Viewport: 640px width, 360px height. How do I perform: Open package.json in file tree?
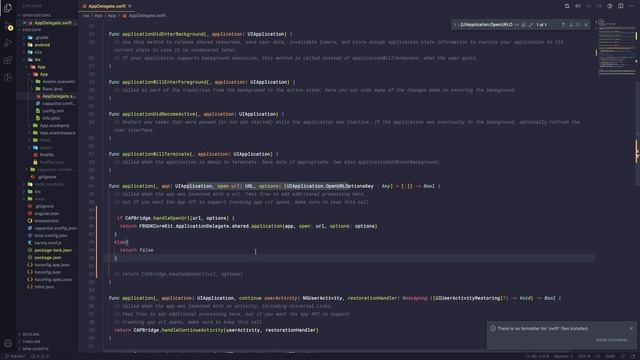(48, 258)
